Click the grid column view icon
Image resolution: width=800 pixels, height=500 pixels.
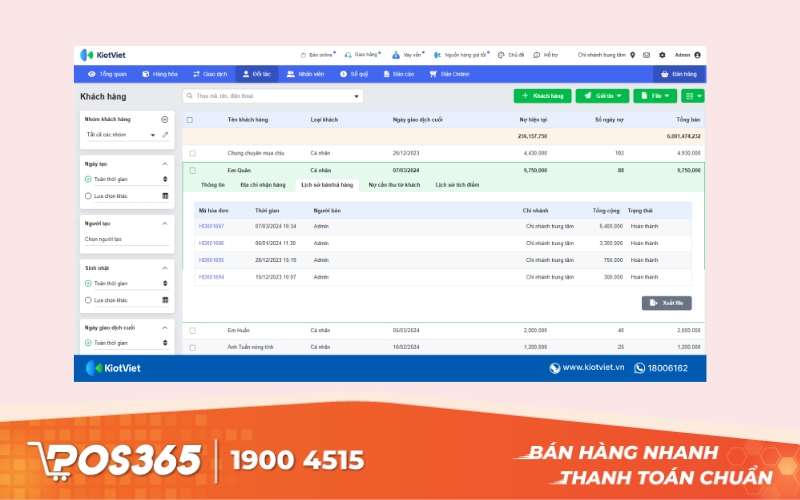pos(690,96)
